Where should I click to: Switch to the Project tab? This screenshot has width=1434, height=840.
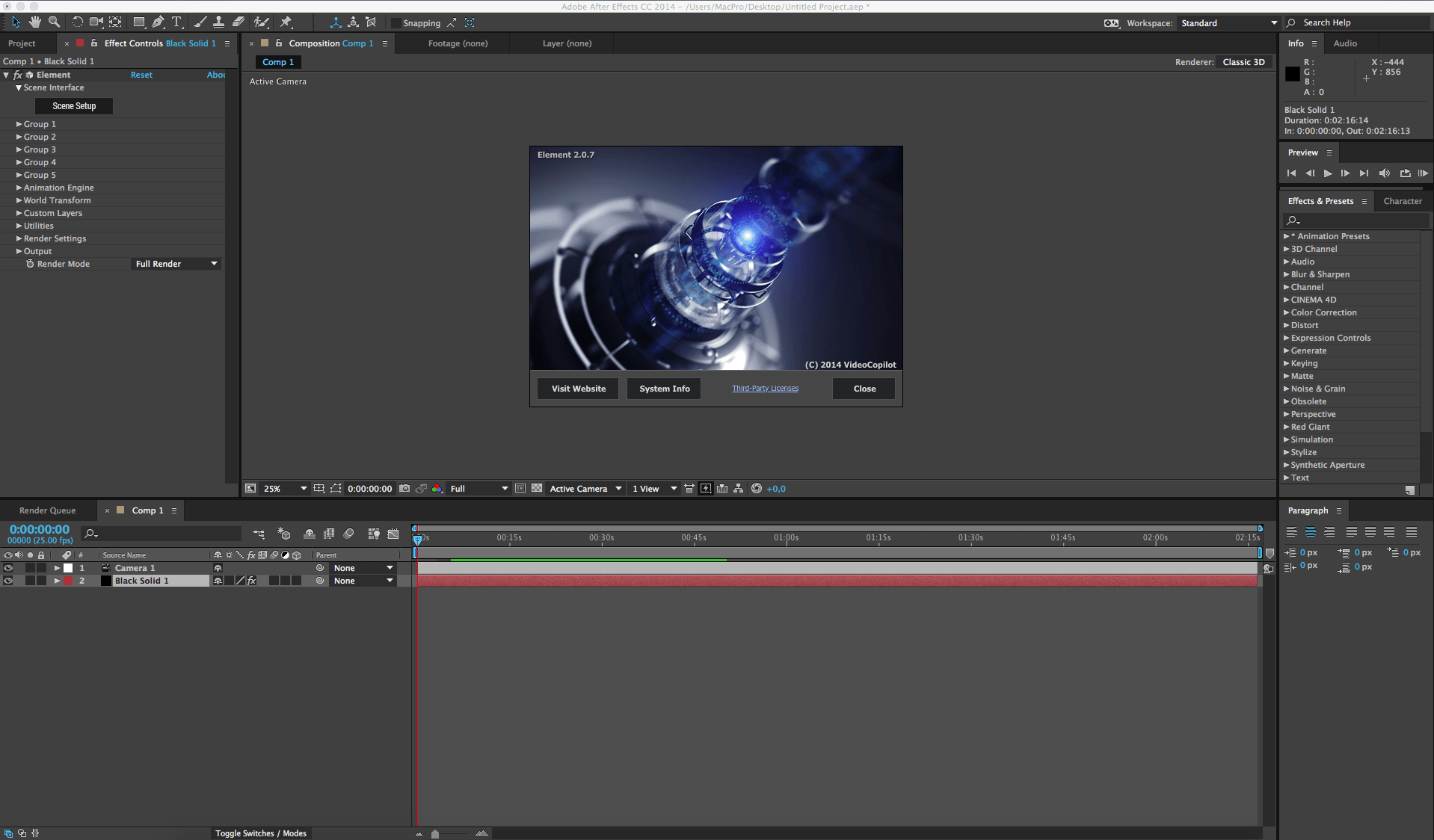click(x=22, y=43)
